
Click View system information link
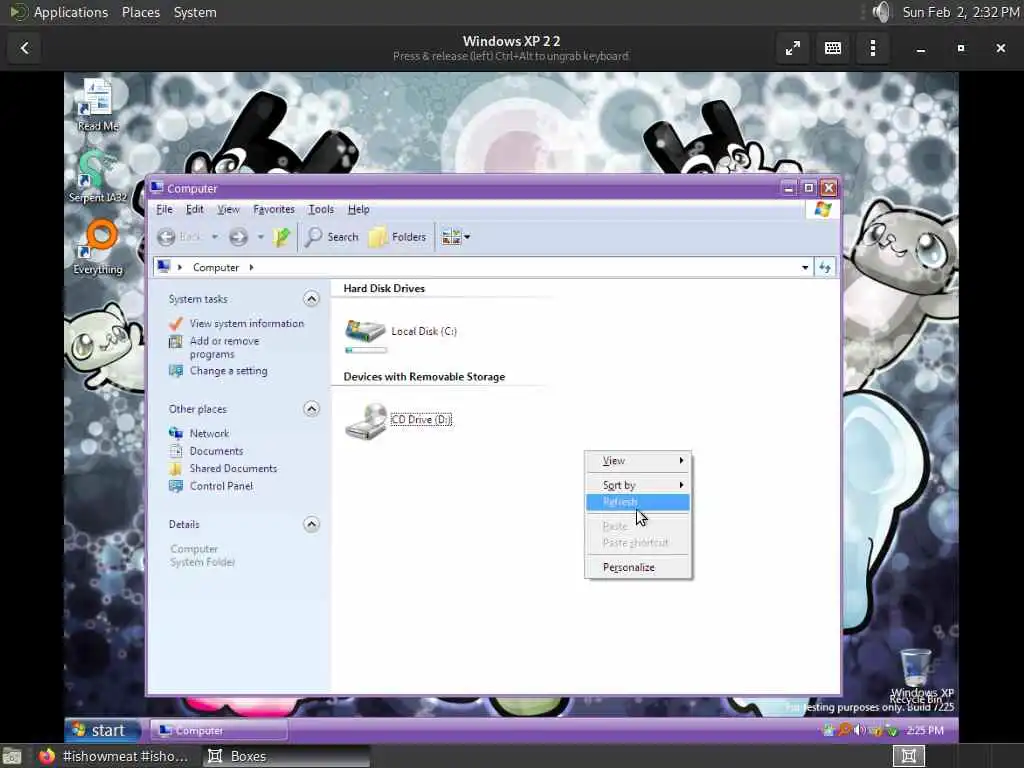click(246, 323)
